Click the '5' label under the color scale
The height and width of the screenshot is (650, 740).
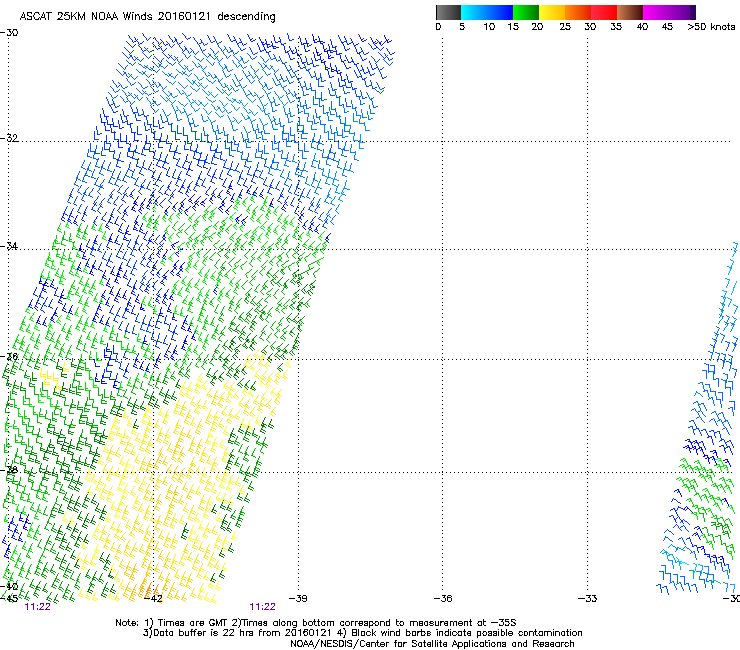point(462,27)
